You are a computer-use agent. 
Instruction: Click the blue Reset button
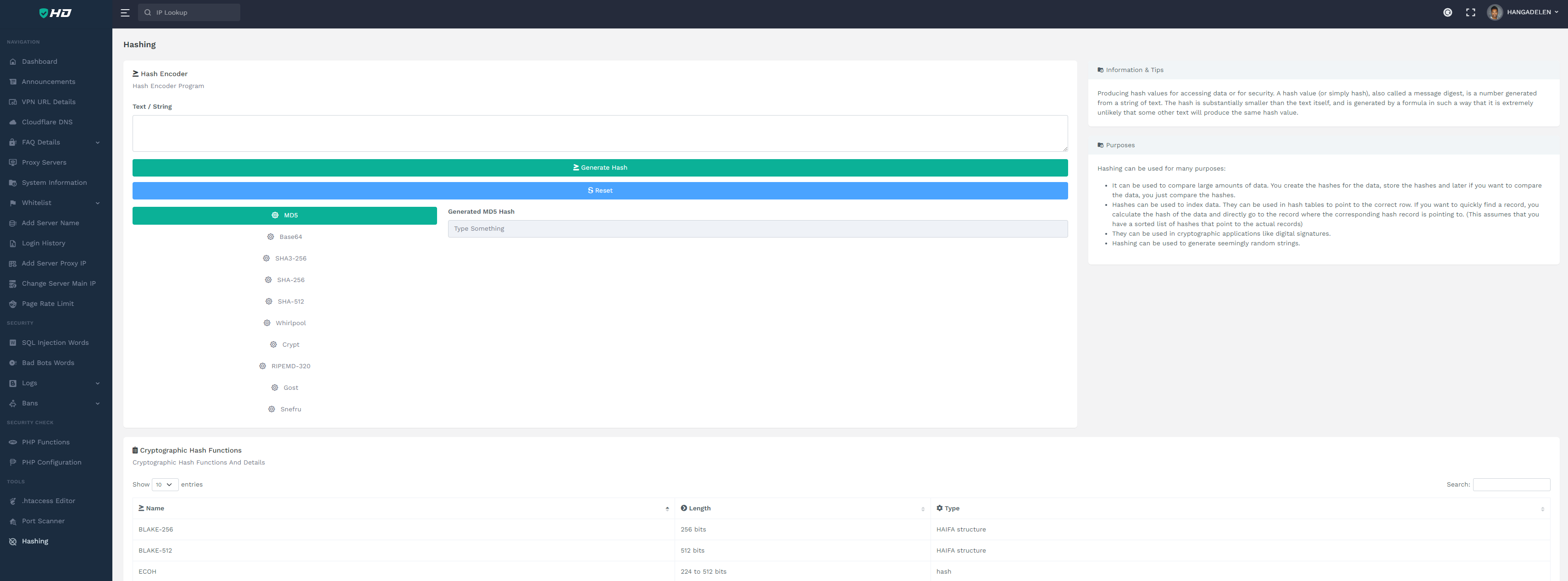(599, 190)
